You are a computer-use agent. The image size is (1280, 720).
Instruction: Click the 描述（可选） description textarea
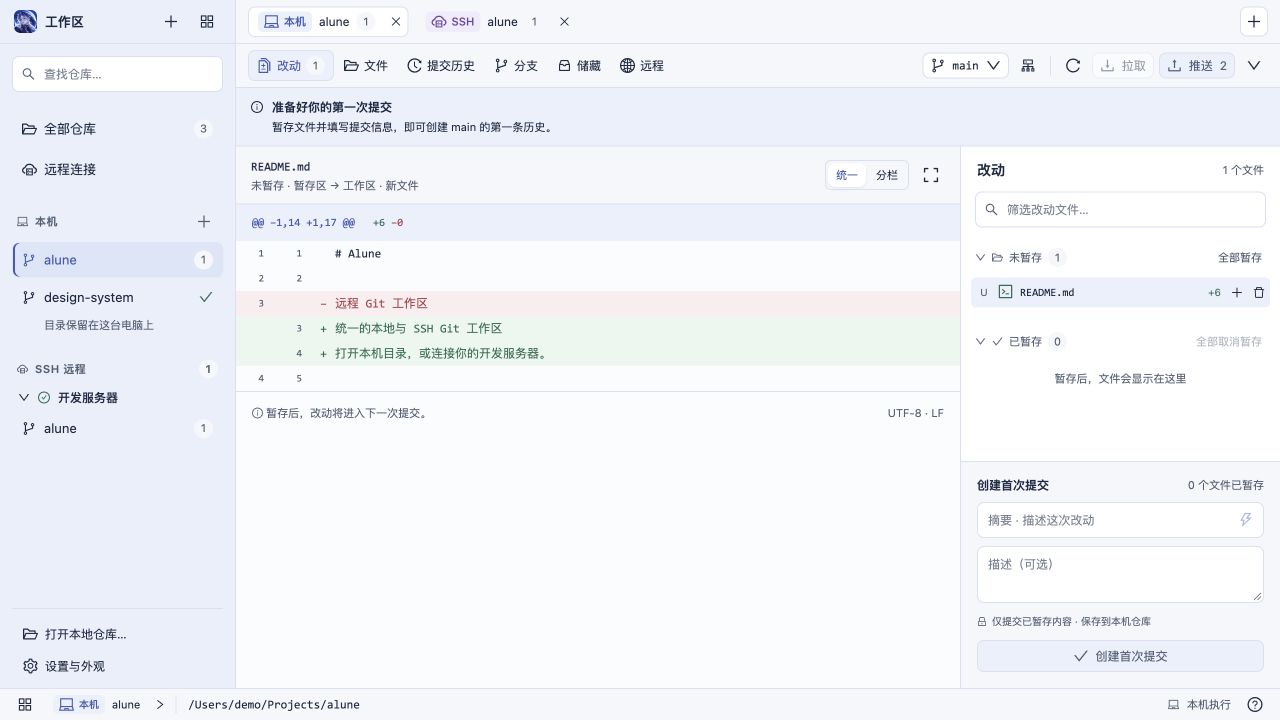[x=1120, y=574]
